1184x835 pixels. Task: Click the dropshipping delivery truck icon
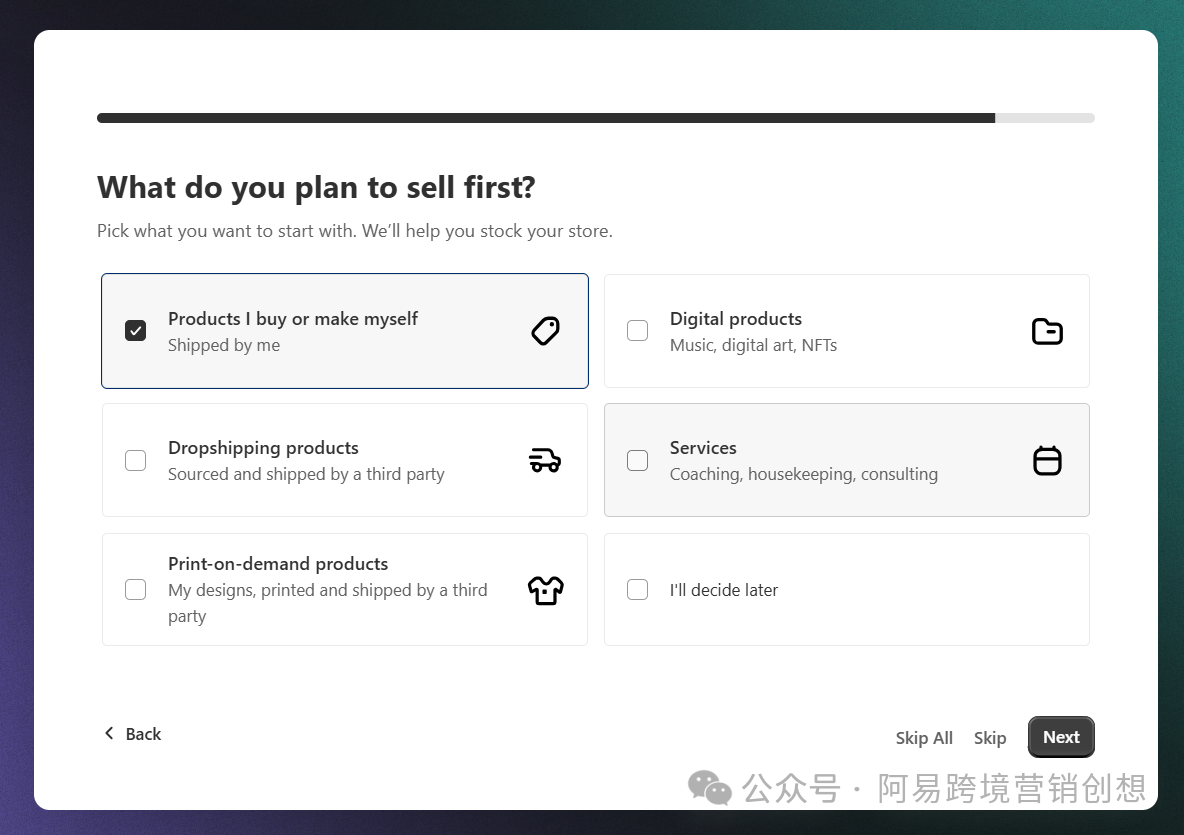[545, 460]
